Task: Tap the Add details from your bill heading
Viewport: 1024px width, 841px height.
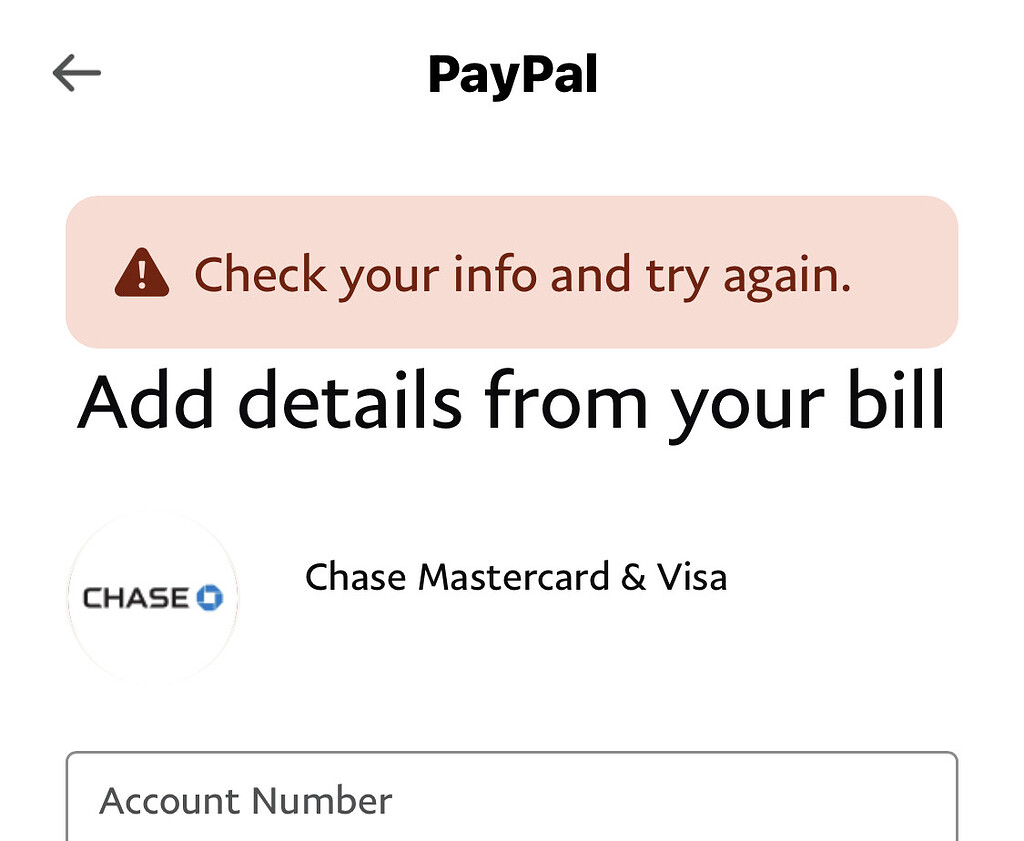Action: pyautogui.click(x=512, y=399)
